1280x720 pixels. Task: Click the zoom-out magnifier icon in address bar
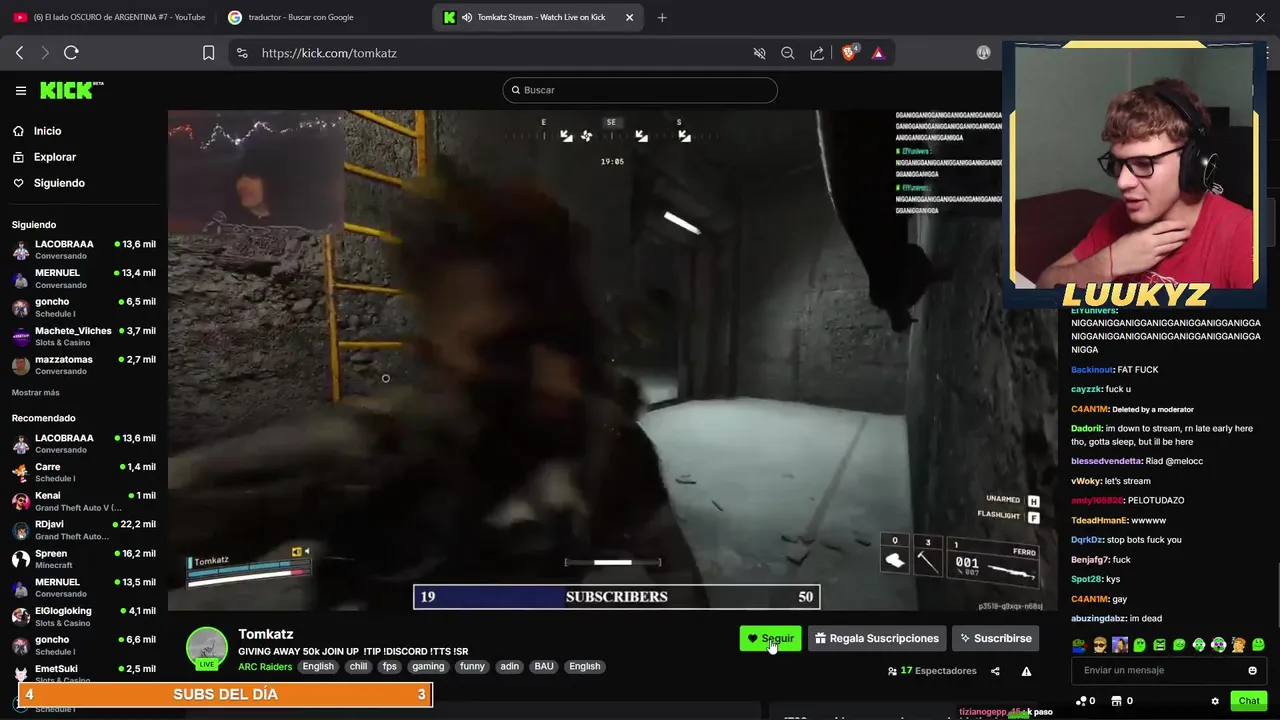pyautogui.click(x=788, y=53)
